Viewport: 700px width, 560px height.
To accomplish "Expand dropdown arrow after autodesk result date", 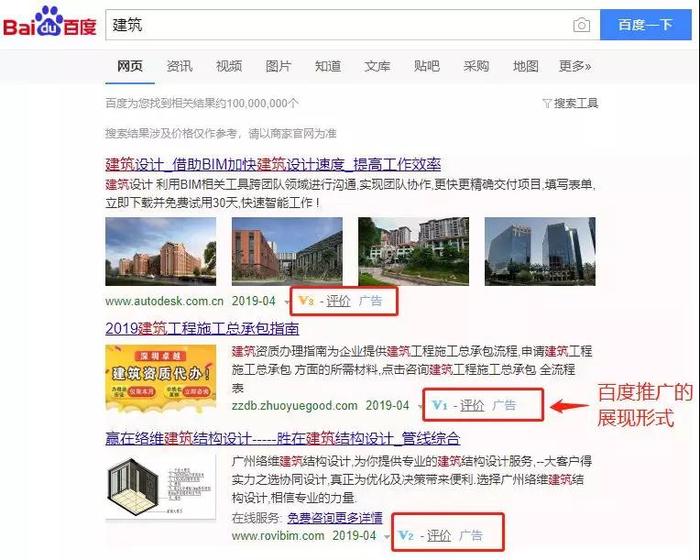I will click(x=286, y=302).
